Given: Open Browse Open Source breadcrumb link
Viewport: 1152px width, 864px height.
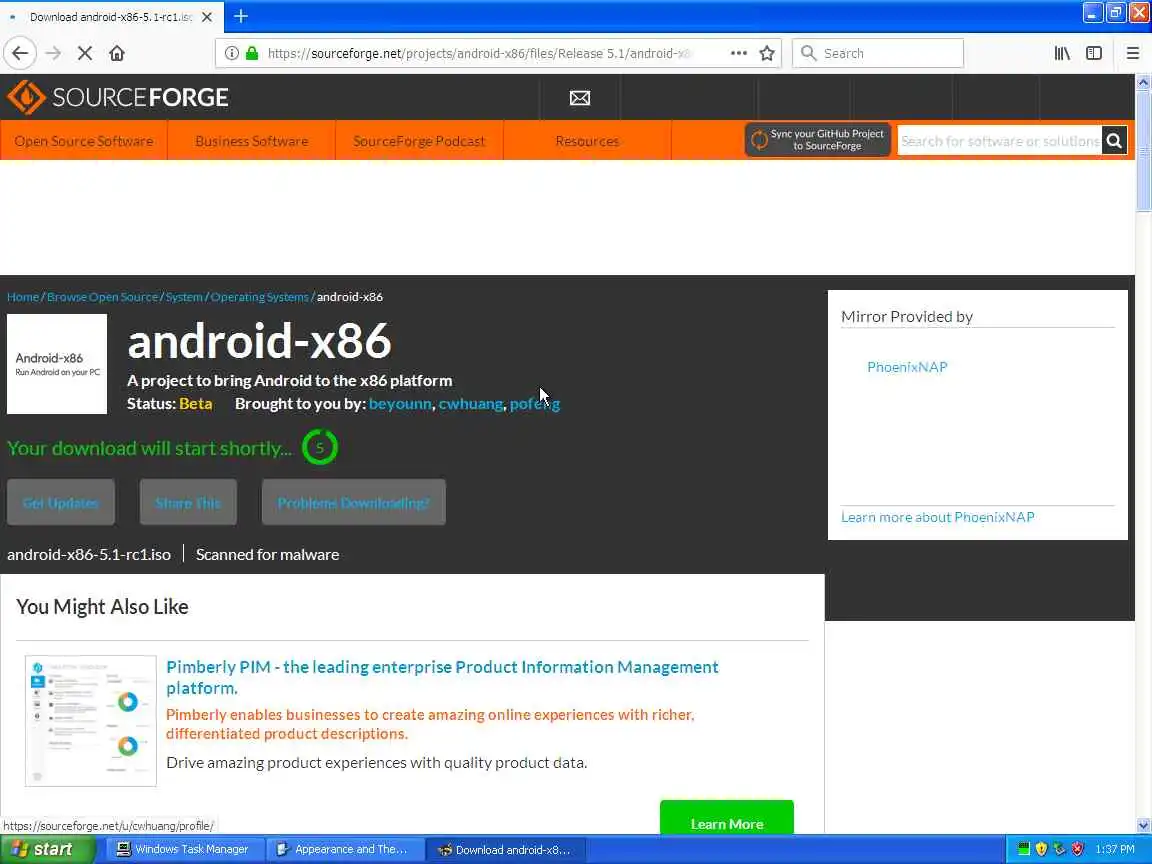Looking at the screenshot, I should 102,297.
